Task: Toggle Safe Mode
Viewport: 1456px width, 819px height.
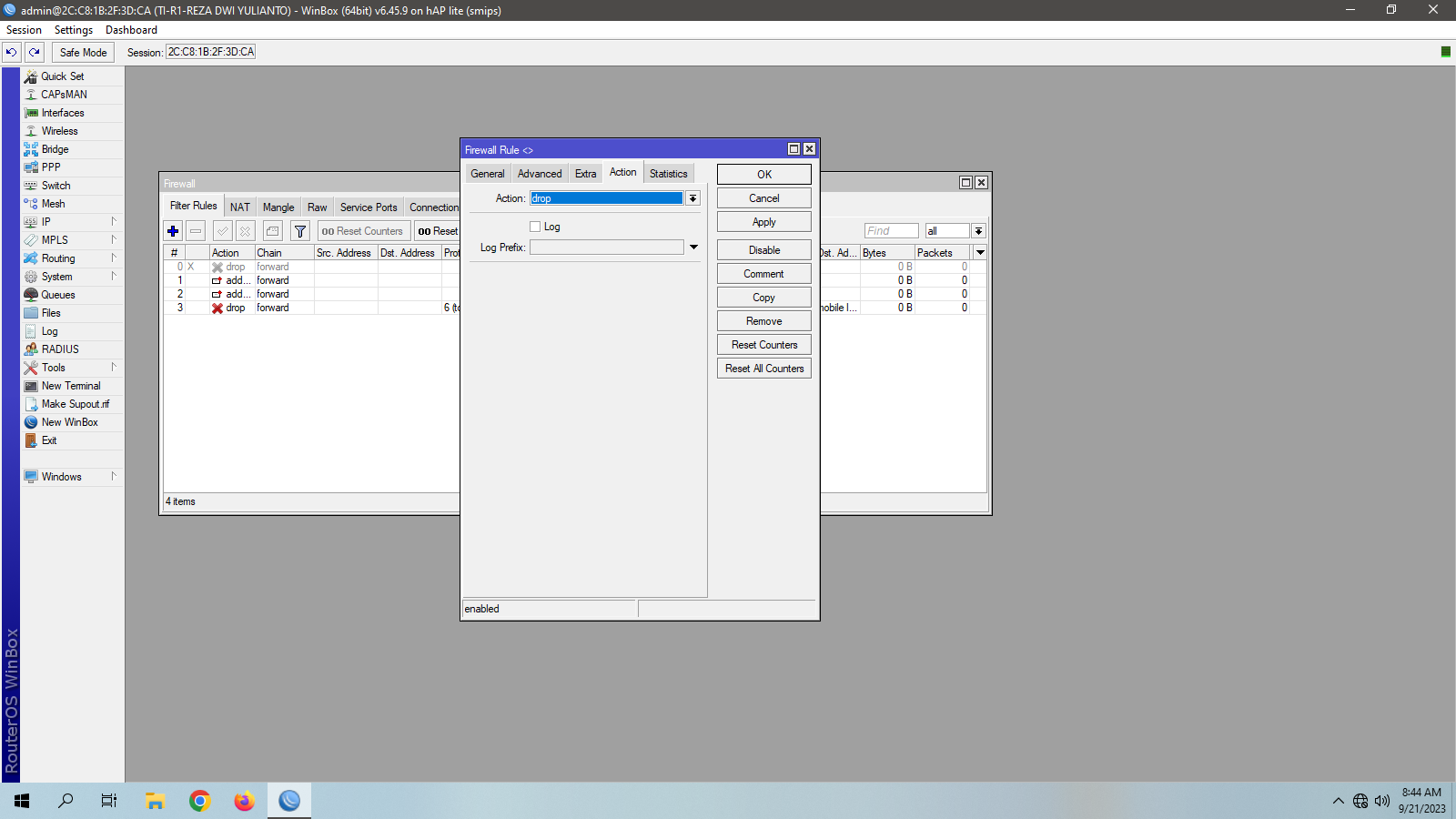Action: [83, 53]
